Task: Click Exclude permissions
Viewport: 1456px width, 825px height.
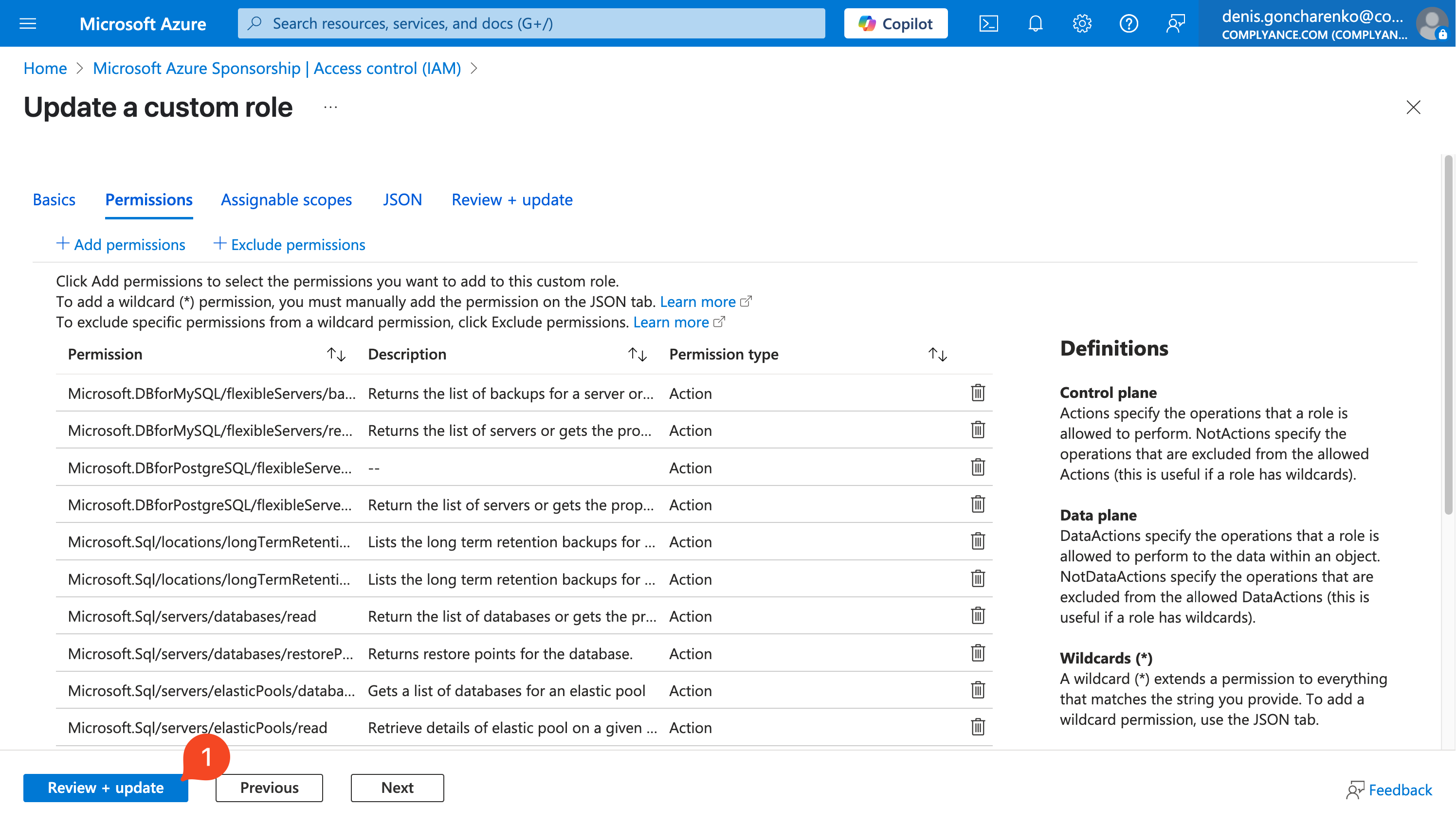Action: [289, 244]
